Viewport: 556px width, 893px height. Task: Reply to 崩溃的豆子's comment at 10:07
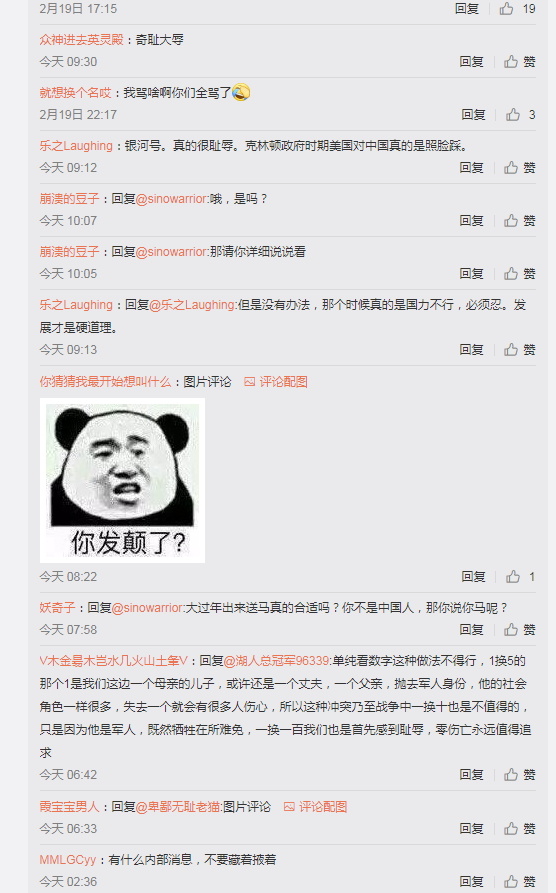471,220
